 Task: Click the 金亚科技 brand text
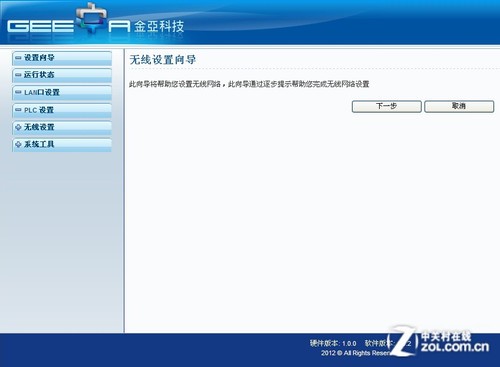point(159,26)
